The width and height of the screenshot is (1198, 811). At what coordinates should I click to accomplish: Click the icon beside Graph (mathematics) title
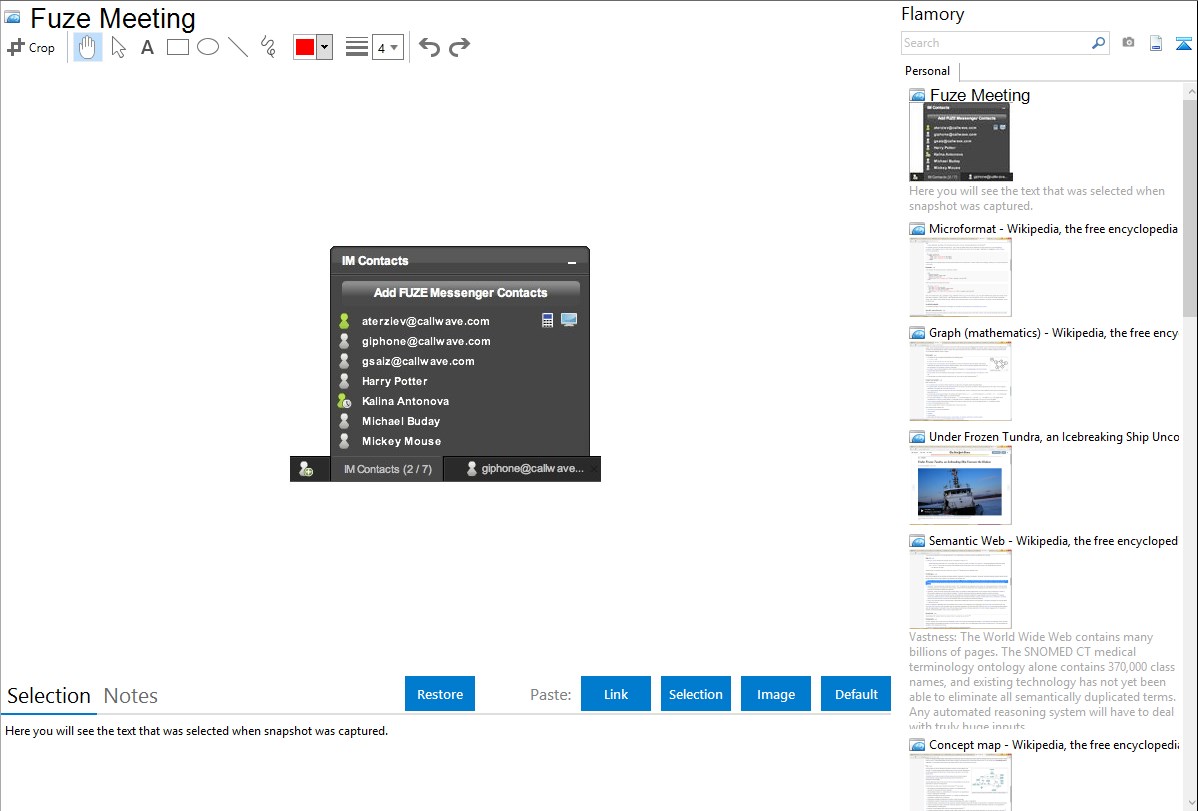coord(917,333)
